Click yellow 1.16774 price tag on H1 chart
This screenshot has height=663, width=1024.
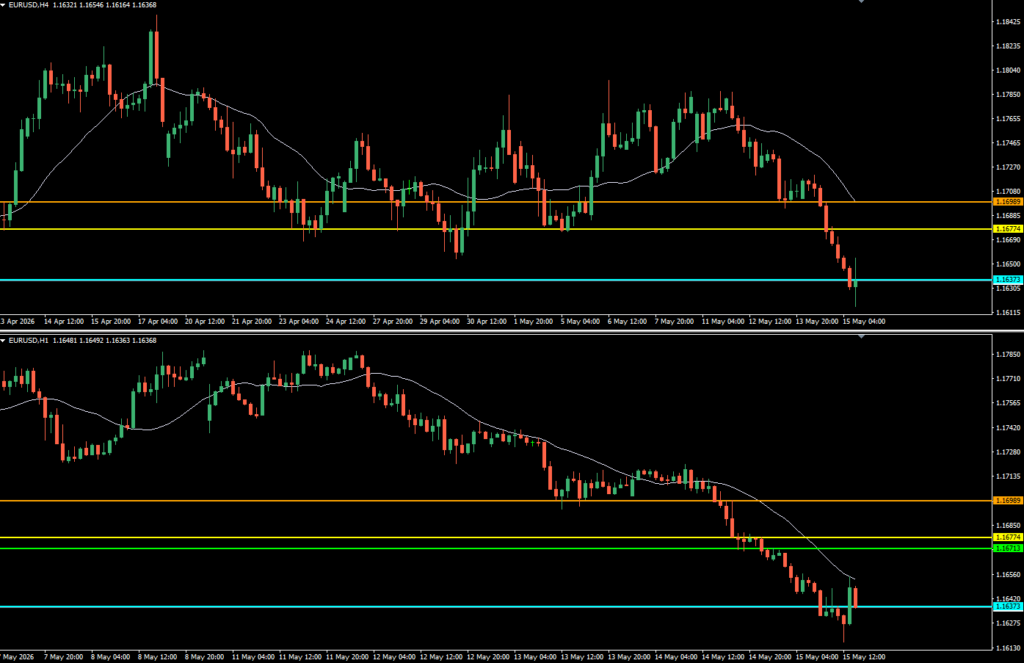1008,537
